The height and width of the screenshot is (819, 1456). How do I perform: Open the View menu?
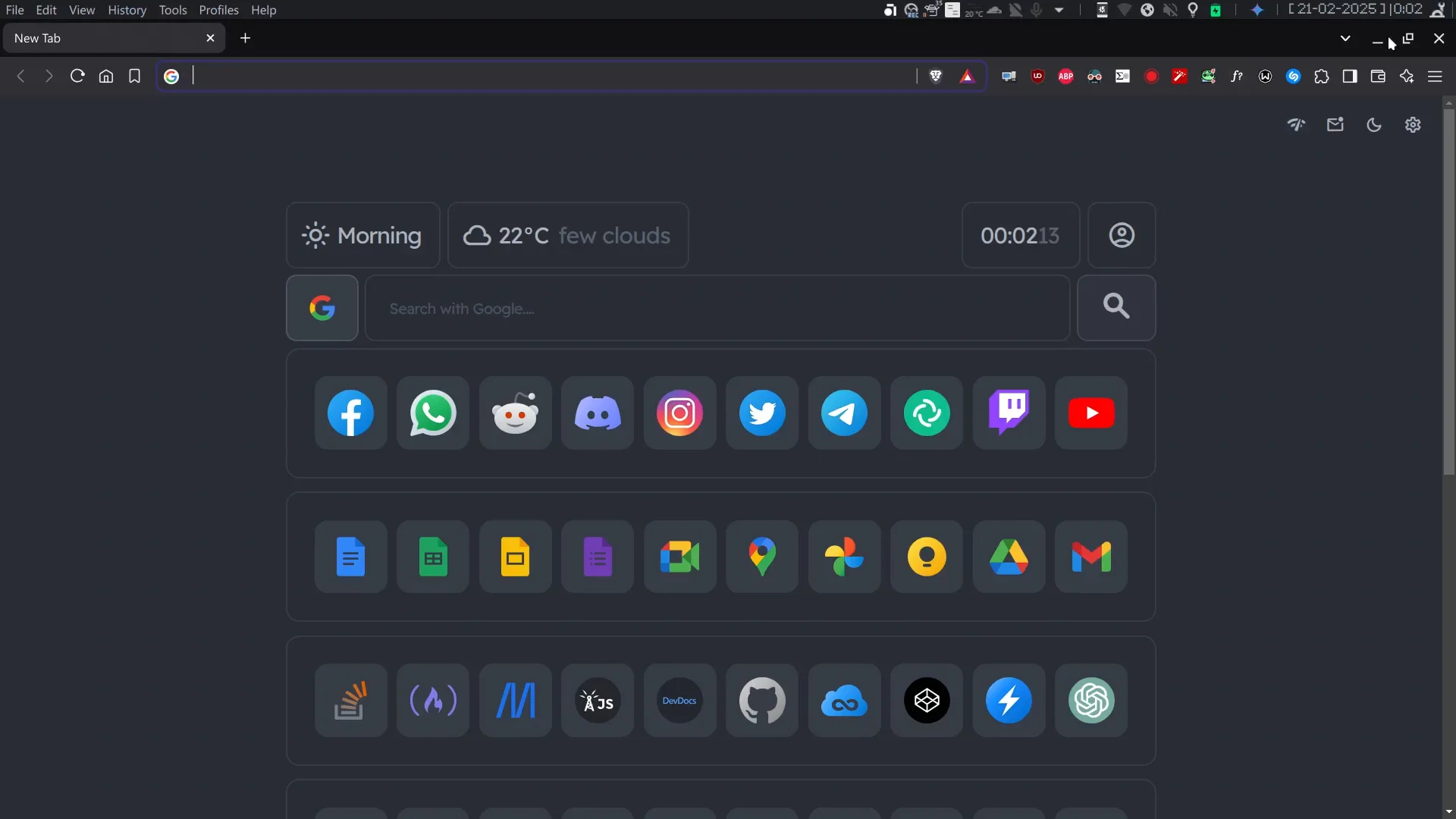[82, 10]
